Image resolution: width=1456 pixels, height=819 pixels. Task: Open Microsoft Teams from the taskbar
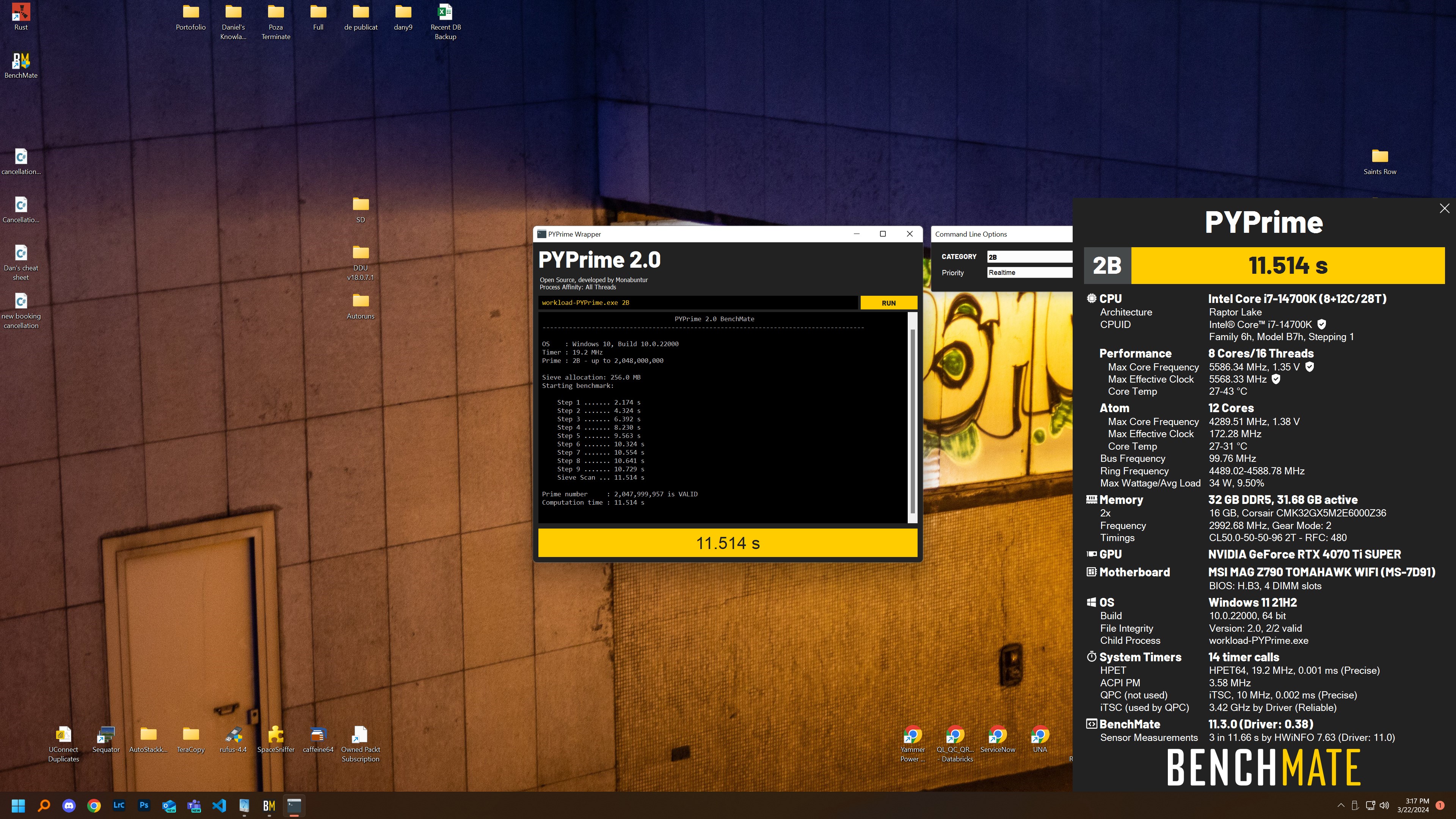point(195,805)
